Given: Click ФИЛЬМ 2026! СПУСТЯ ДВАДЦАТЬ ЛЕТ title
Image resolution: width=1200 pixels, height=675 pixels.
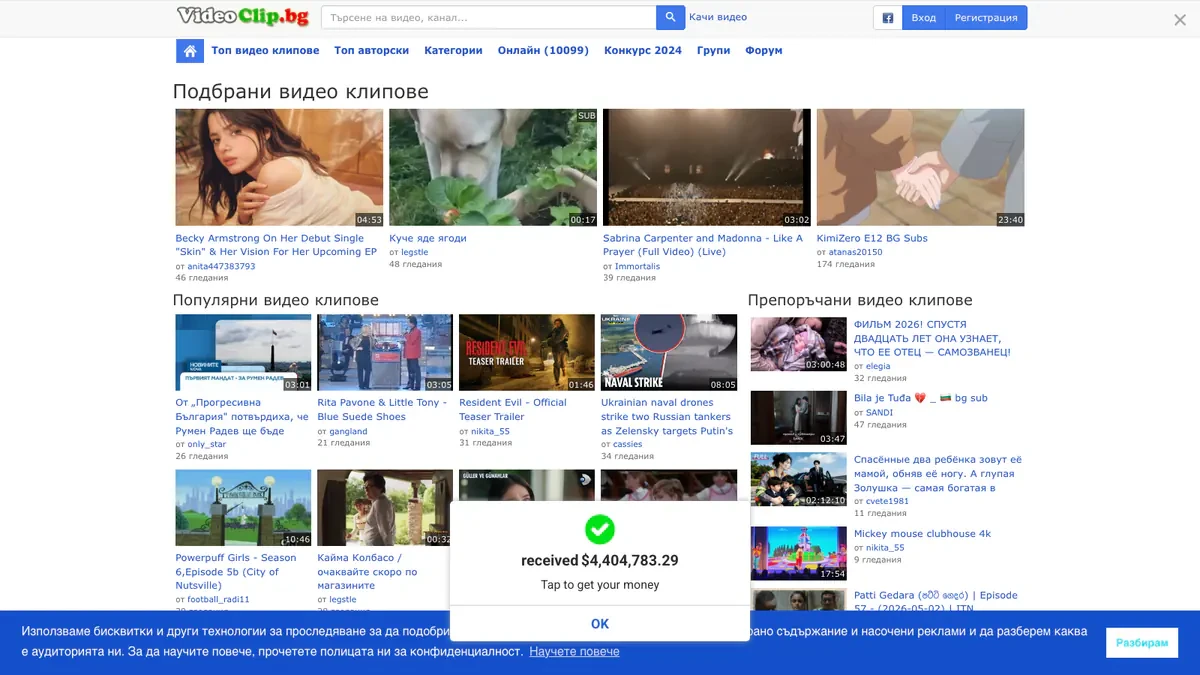Looking at the screenshot, I should [x=932, y=338].
